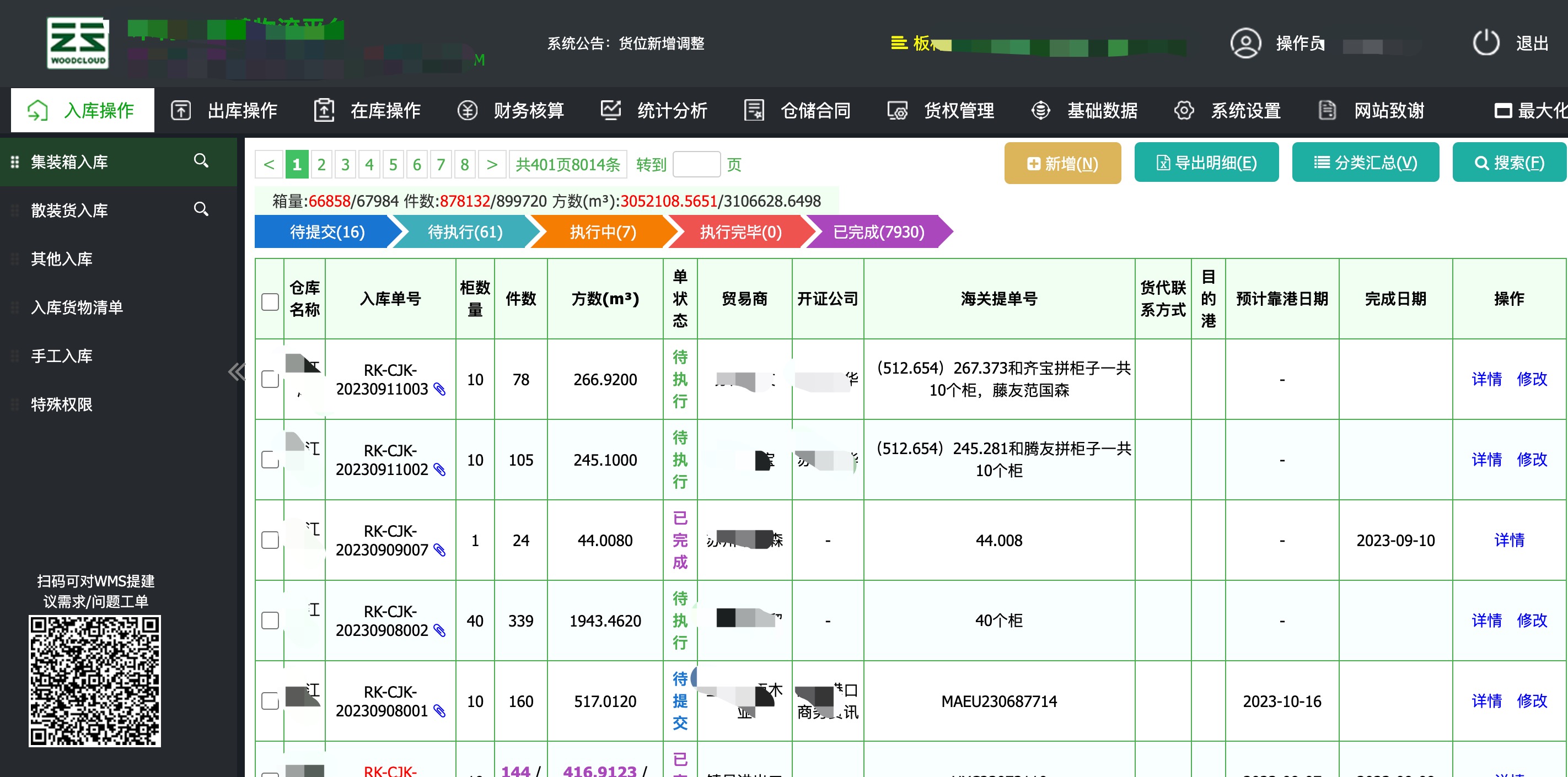Open 其他入库 in sidebar
Screen dimensions: 1568x777
[x=62, y=259]
